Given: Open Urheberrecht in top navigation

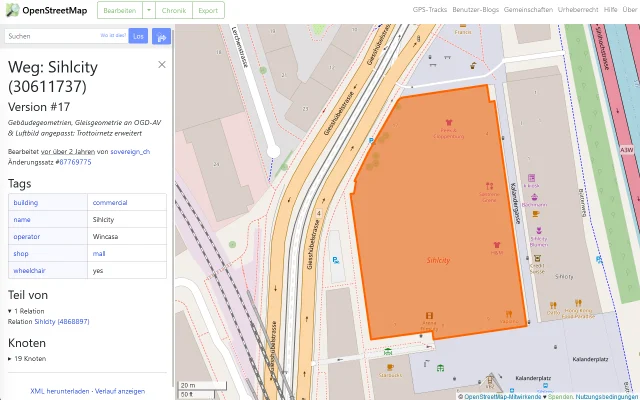Looking at the screenshot, I should [578, 9].
